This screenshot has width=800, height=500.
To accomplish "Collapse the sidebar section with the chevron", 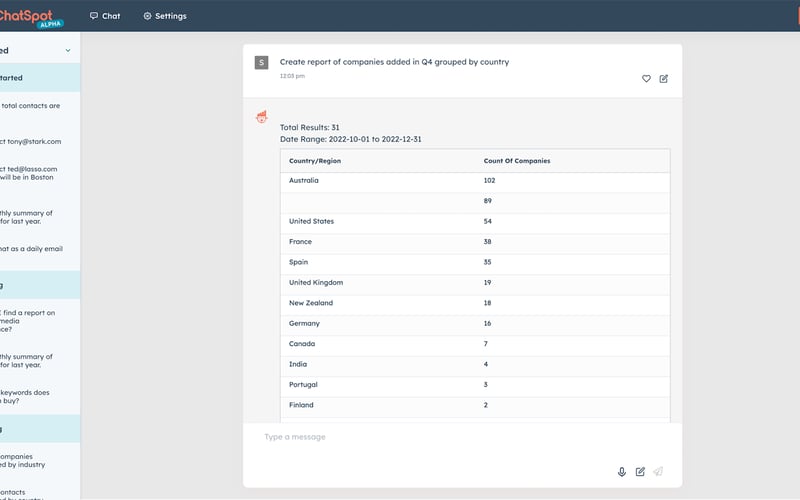I will 68,51.
